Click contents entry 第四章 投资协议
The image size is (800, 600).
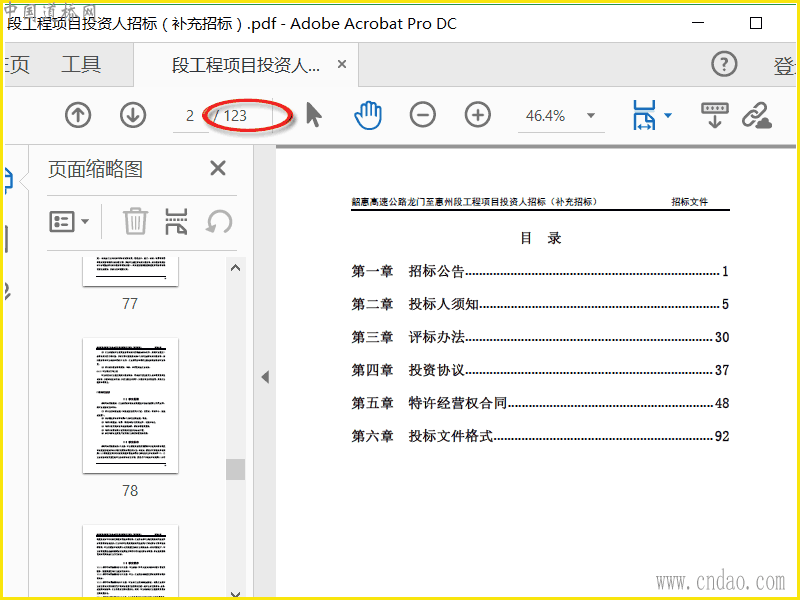tap(540, 370)
